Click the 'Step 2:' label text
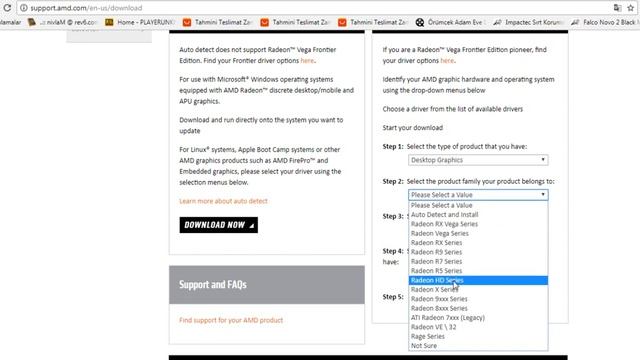This screenshot has height=360, width=640. coord(393,181)
